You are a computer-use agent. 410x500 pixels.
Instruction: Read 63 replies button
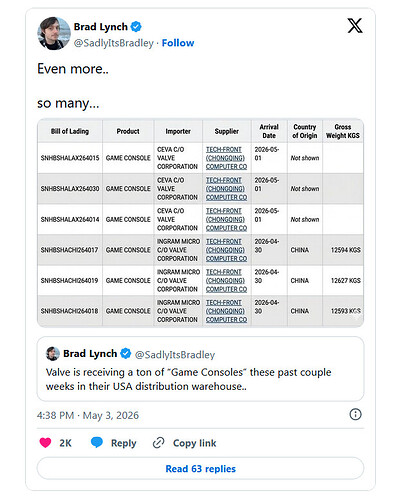(200, 469)
